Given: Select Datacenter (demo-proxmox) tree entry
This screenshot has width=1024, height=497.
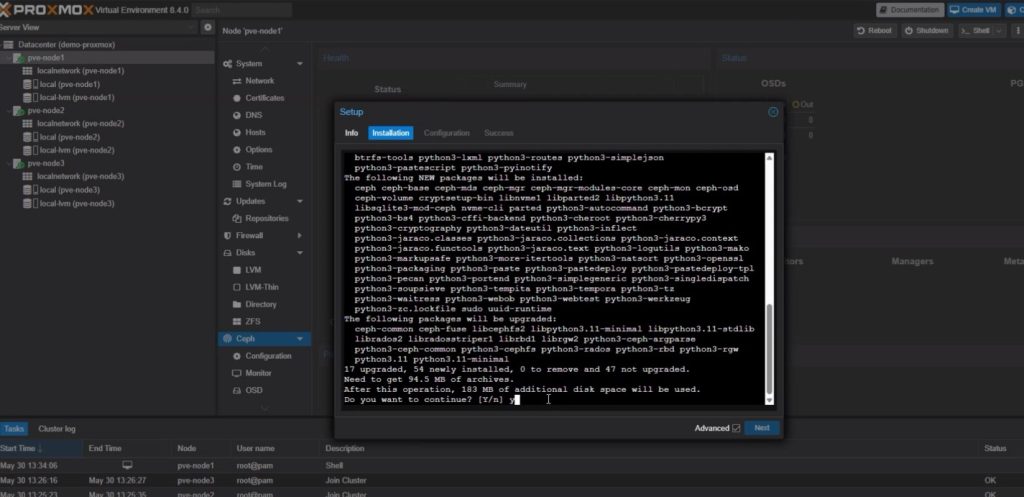Looking at the screenshot, I should [x=67, y=44].
